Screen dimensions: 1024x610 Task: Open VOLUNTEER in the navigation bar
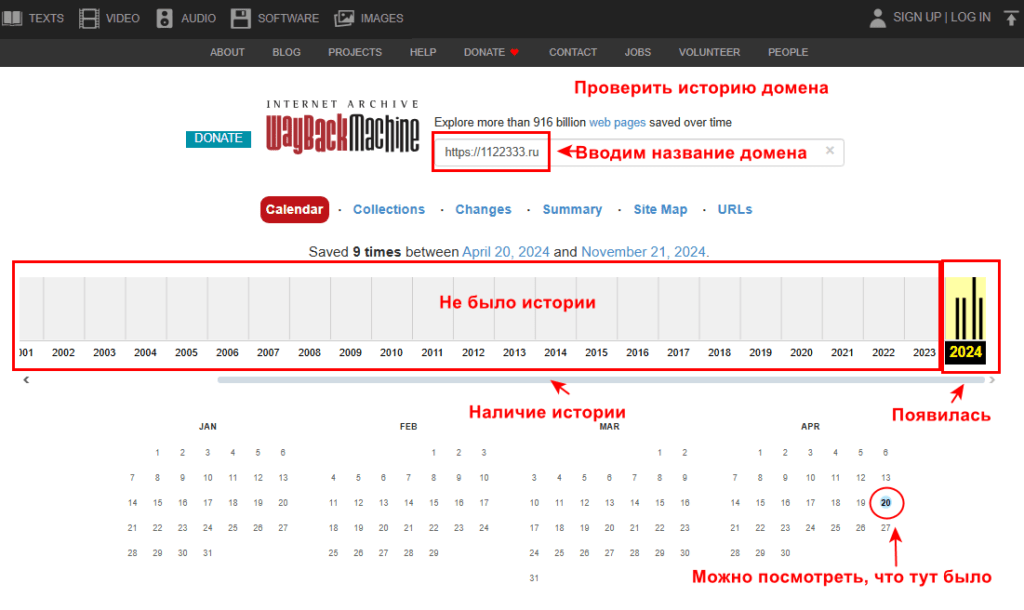[x=709, y=52]
